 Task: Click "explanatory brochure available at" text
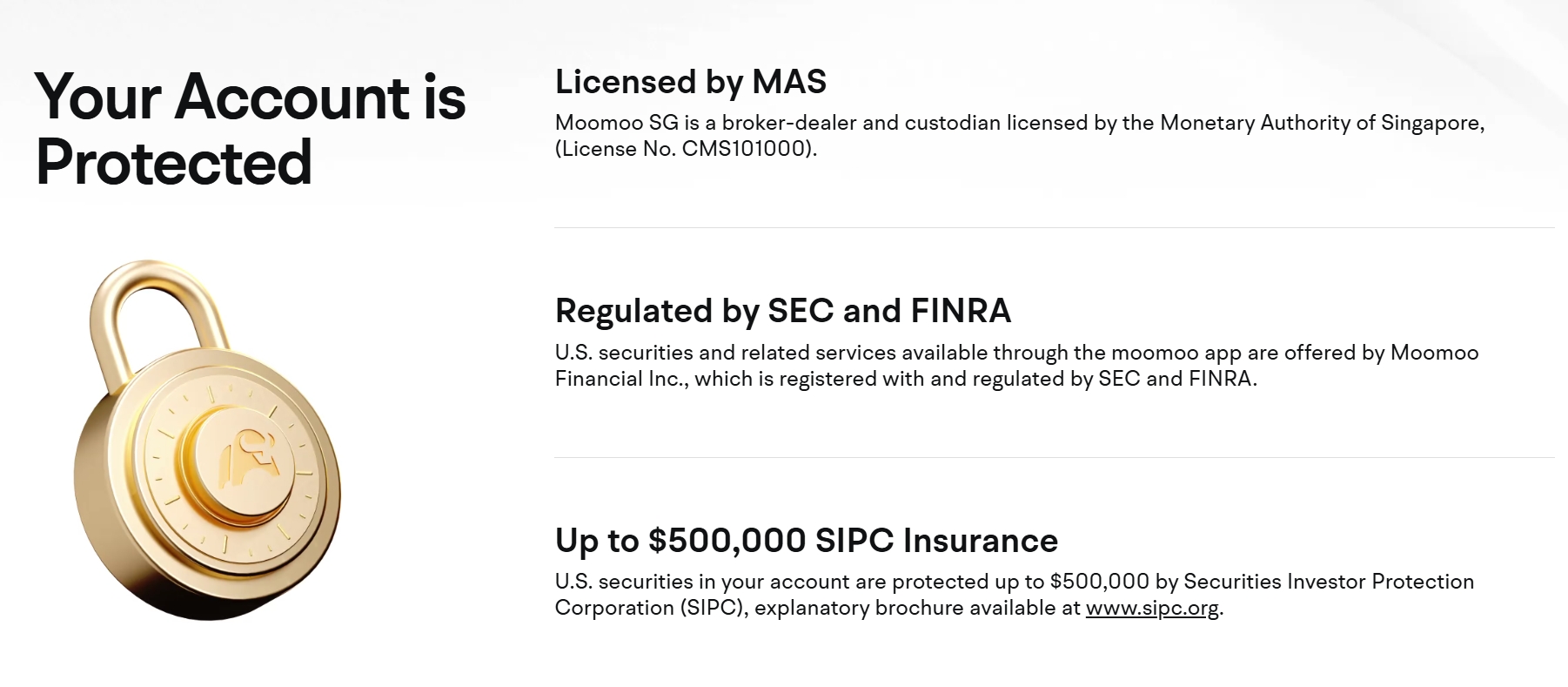pyautogui.click(x=917, y=608)
